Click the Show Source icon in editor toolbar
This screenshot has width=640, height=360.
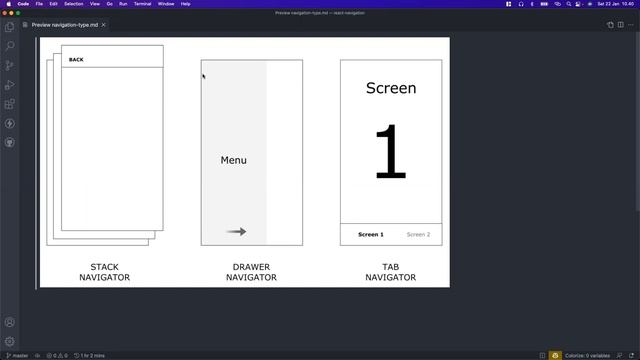click(610, 25)
